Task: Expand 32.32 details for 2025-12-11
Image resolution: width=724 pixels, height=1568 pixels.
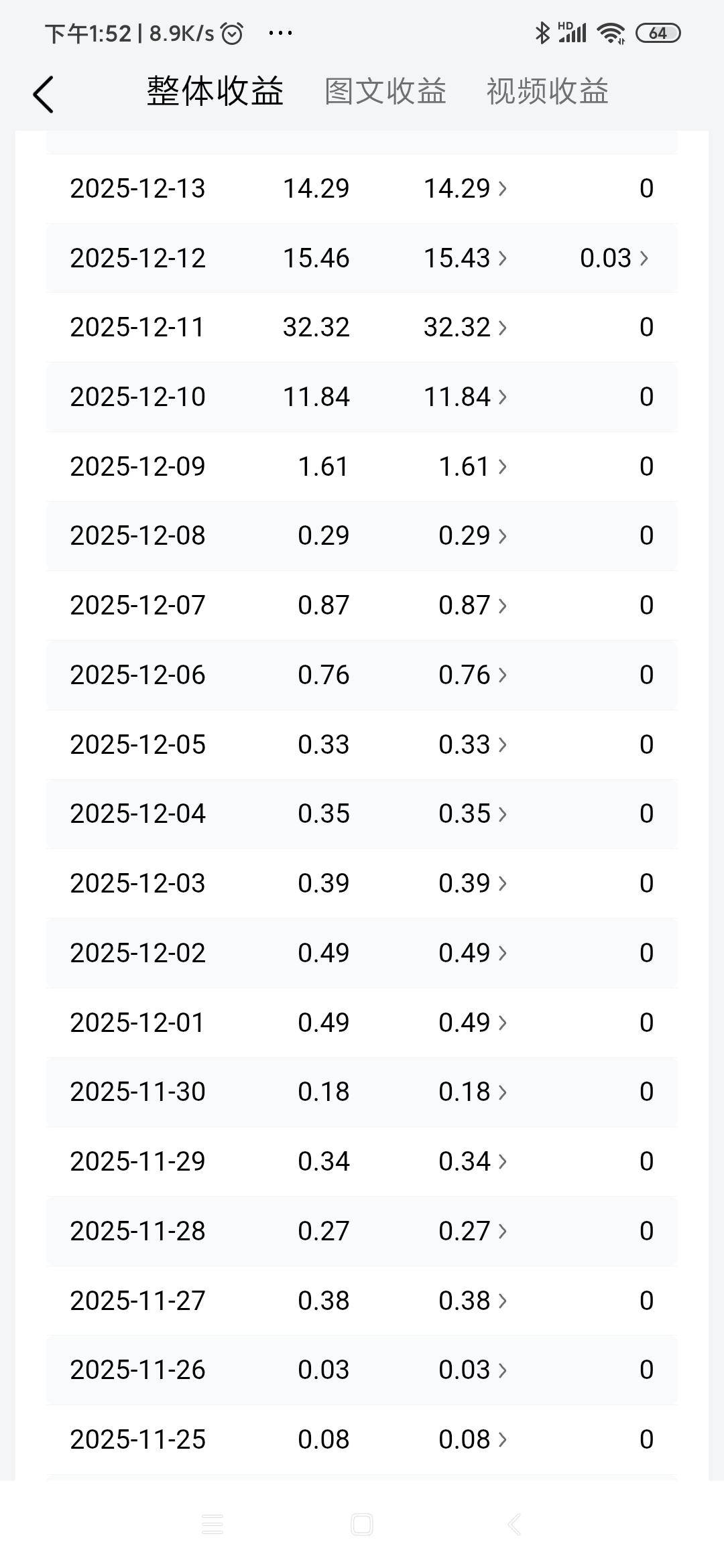Action: coord(465,327)
